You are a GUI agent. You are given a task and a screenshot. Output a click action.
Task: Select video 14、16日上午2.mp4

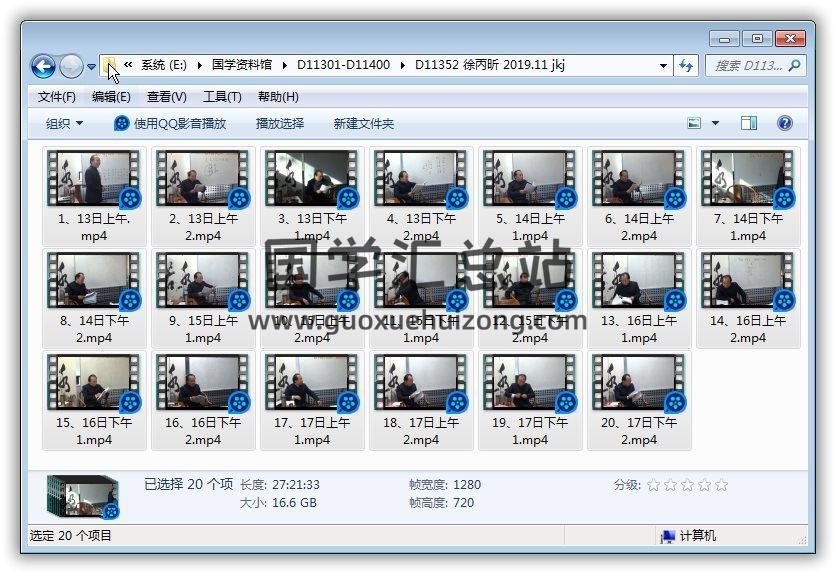[x=748, y=298]
